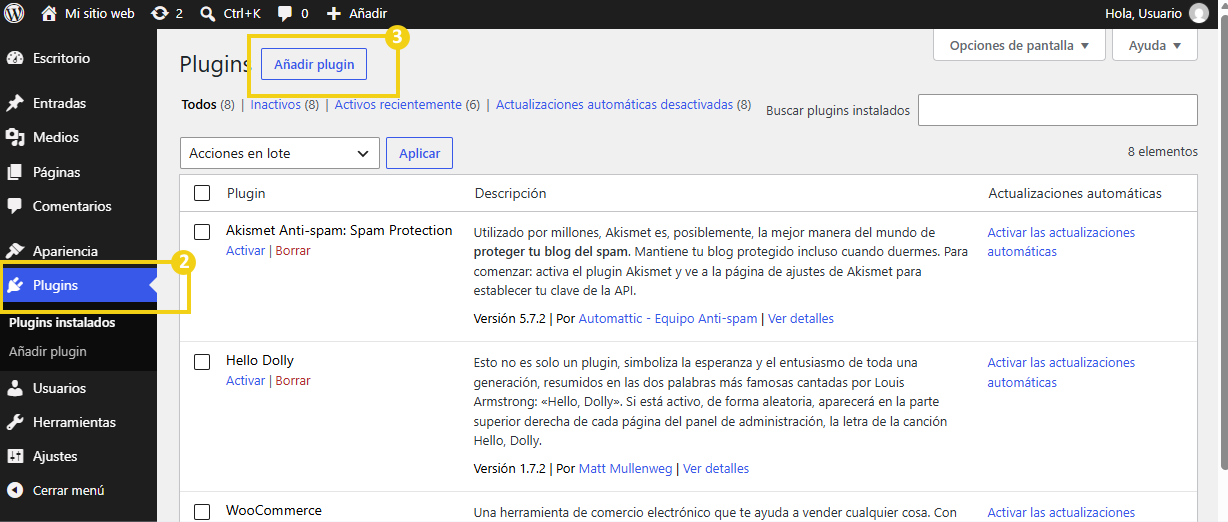
Task: View Akismet details via Ver detalles
Action: 801,319
